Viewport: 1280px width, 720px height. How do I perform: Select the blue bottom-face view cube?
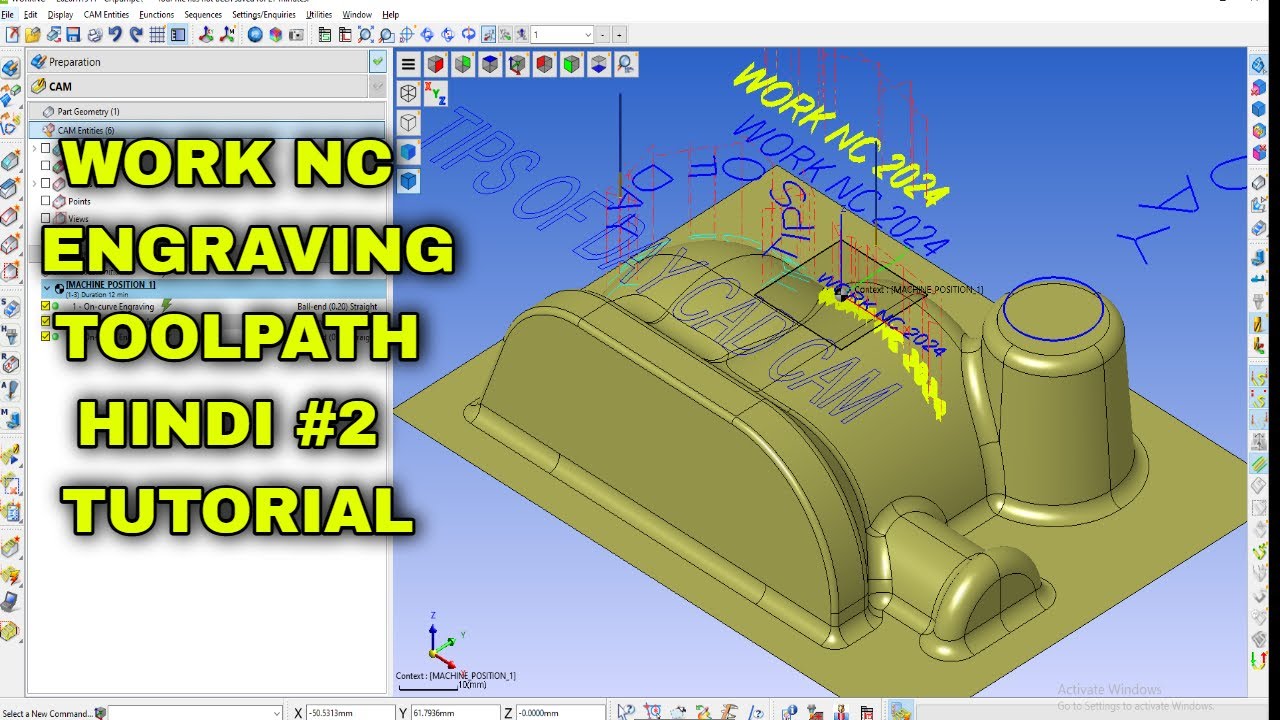(598, 65)
